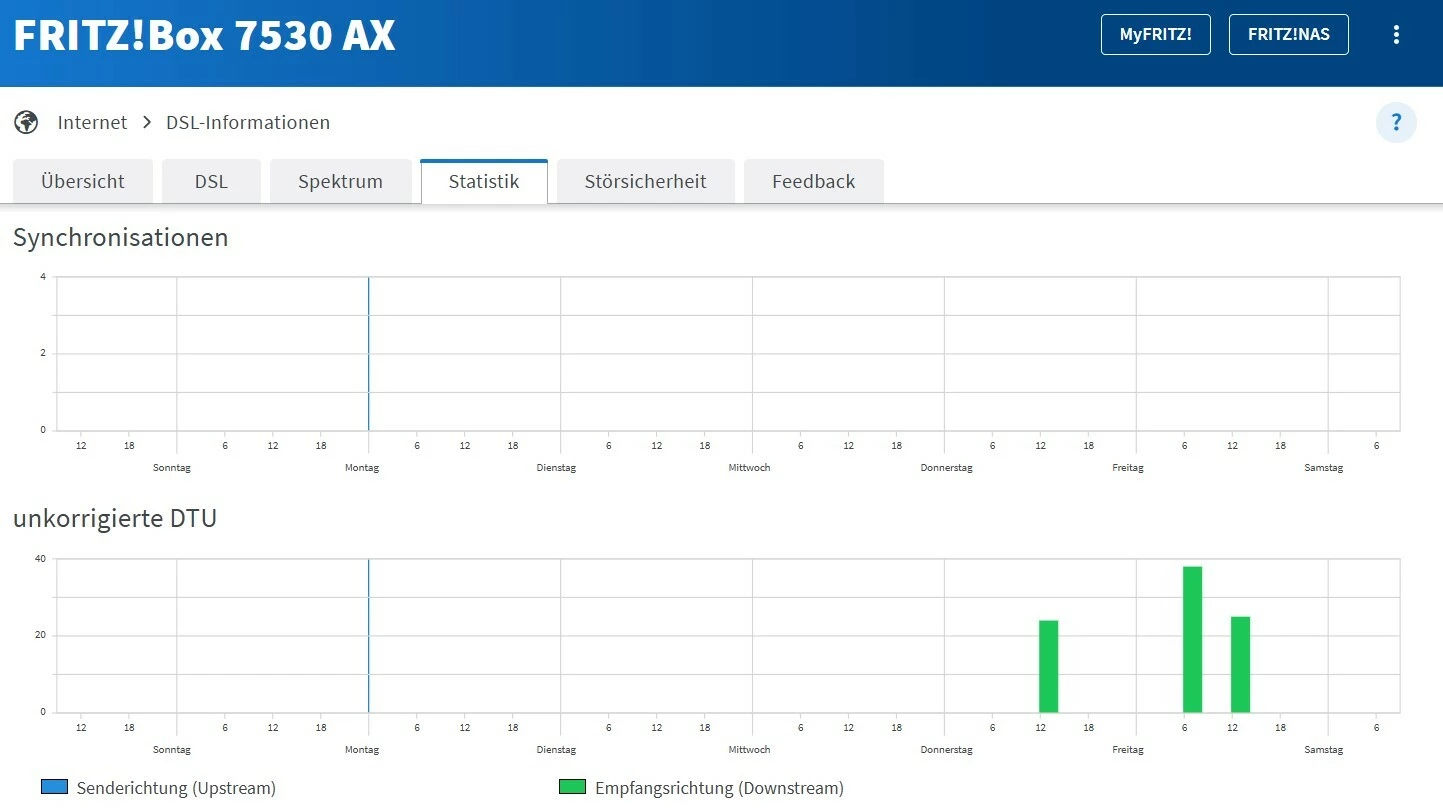Click the help question mark icon

click(1396, 123)
